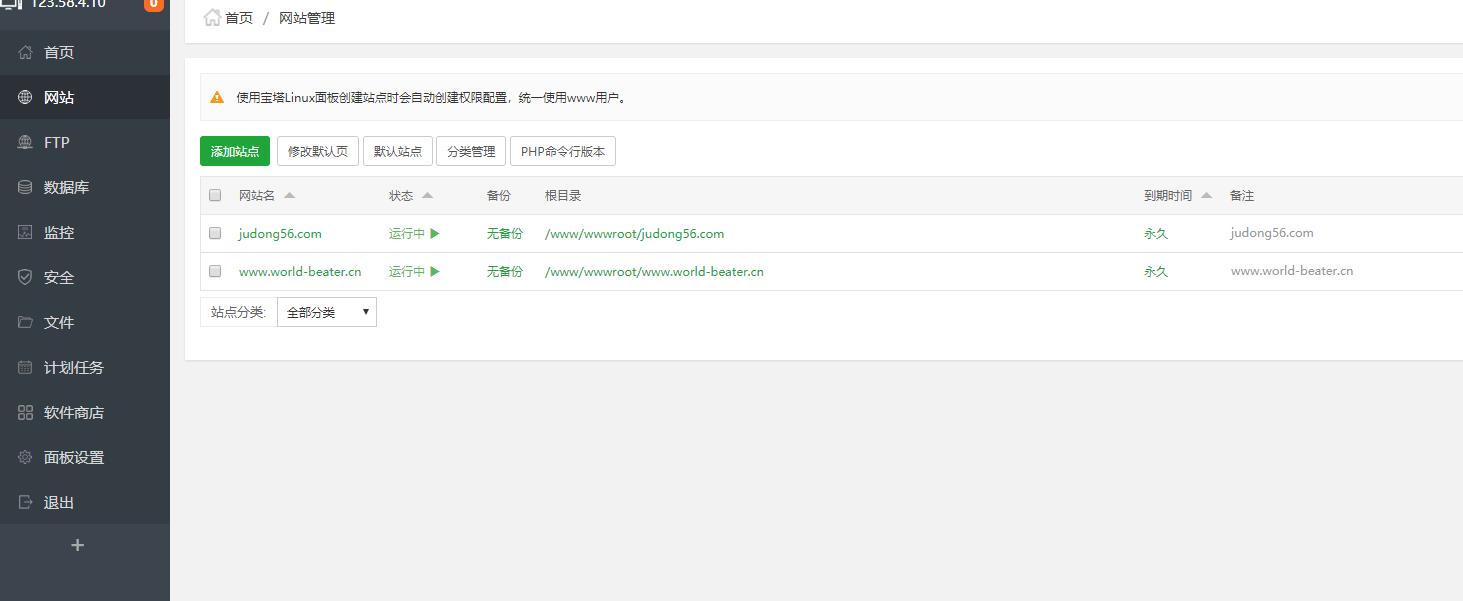Click the home icon in the sidebar

point(25,52)
